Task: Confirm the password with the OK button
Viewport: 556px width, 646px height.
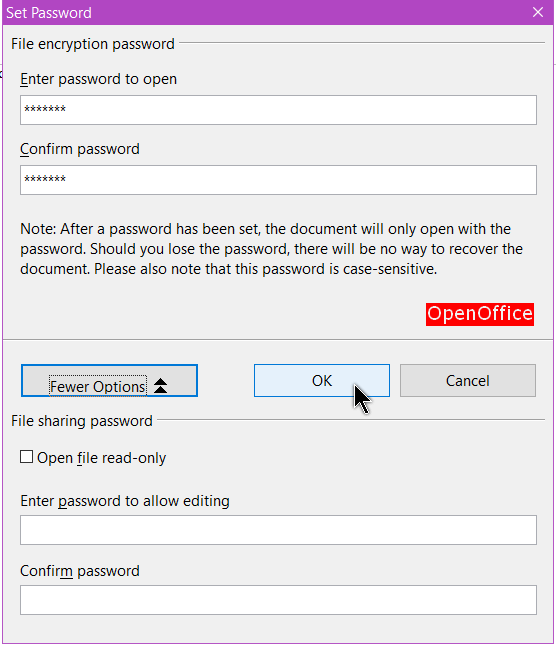Action: (322, 380)
